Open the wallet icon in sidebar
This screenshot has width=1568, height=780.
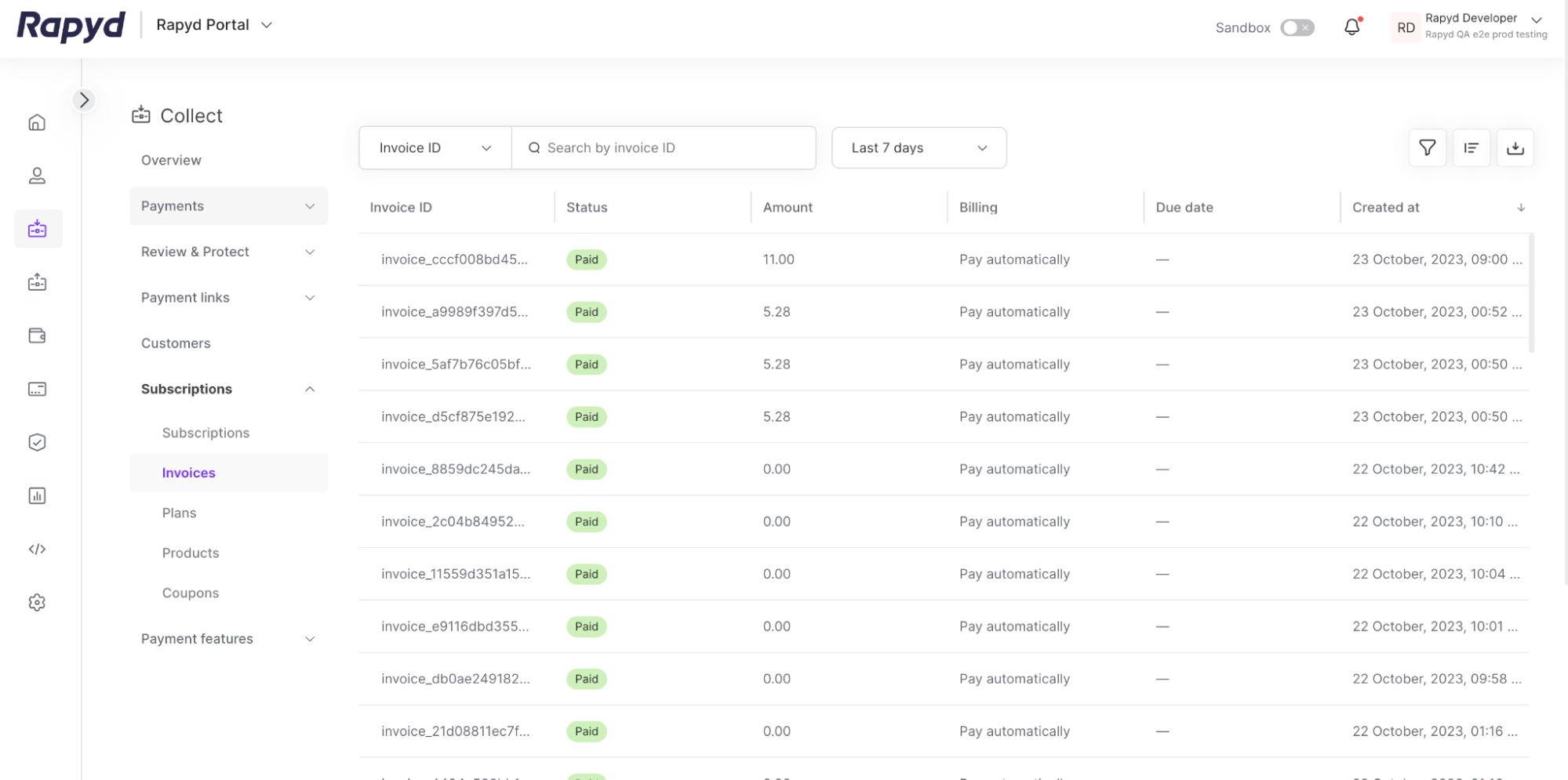point(37,336)
